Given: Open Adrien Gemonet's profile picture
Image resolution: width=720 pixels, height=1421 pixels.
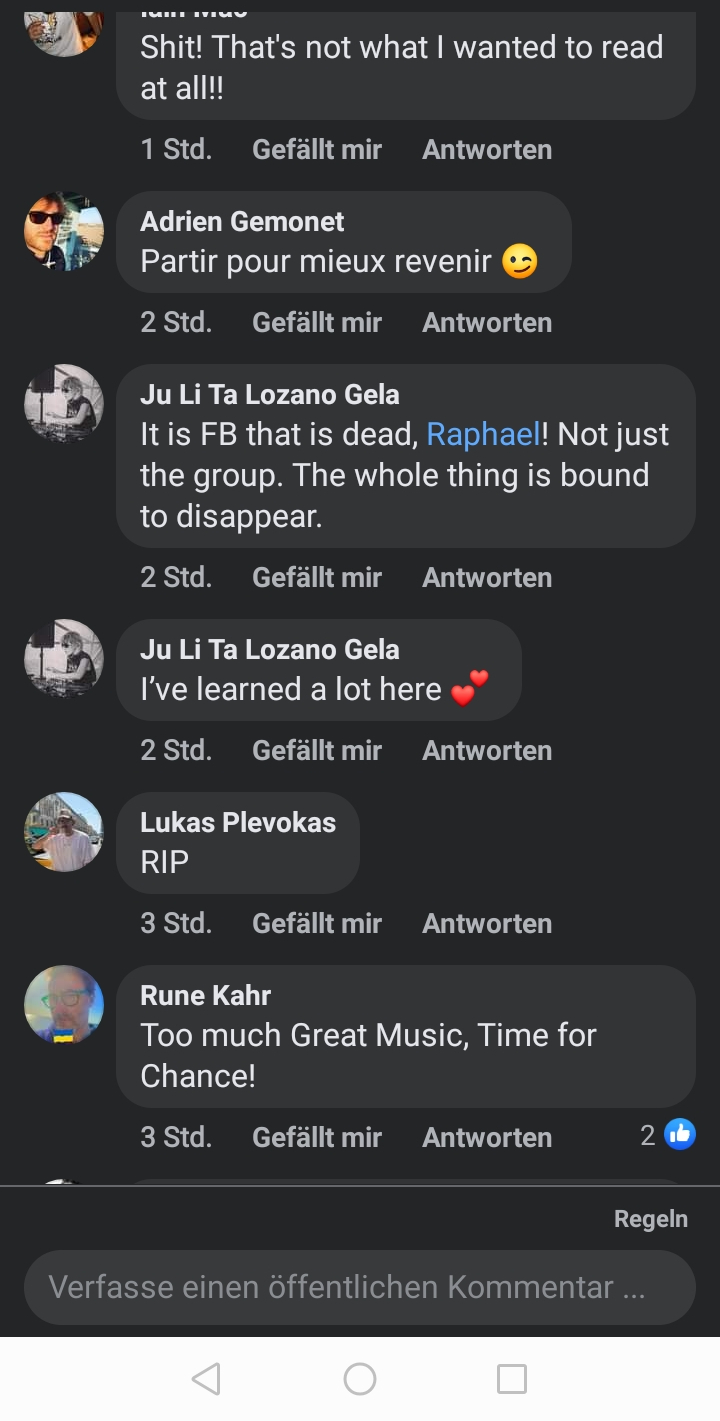Looking at the screenshot, I should 64,231.
